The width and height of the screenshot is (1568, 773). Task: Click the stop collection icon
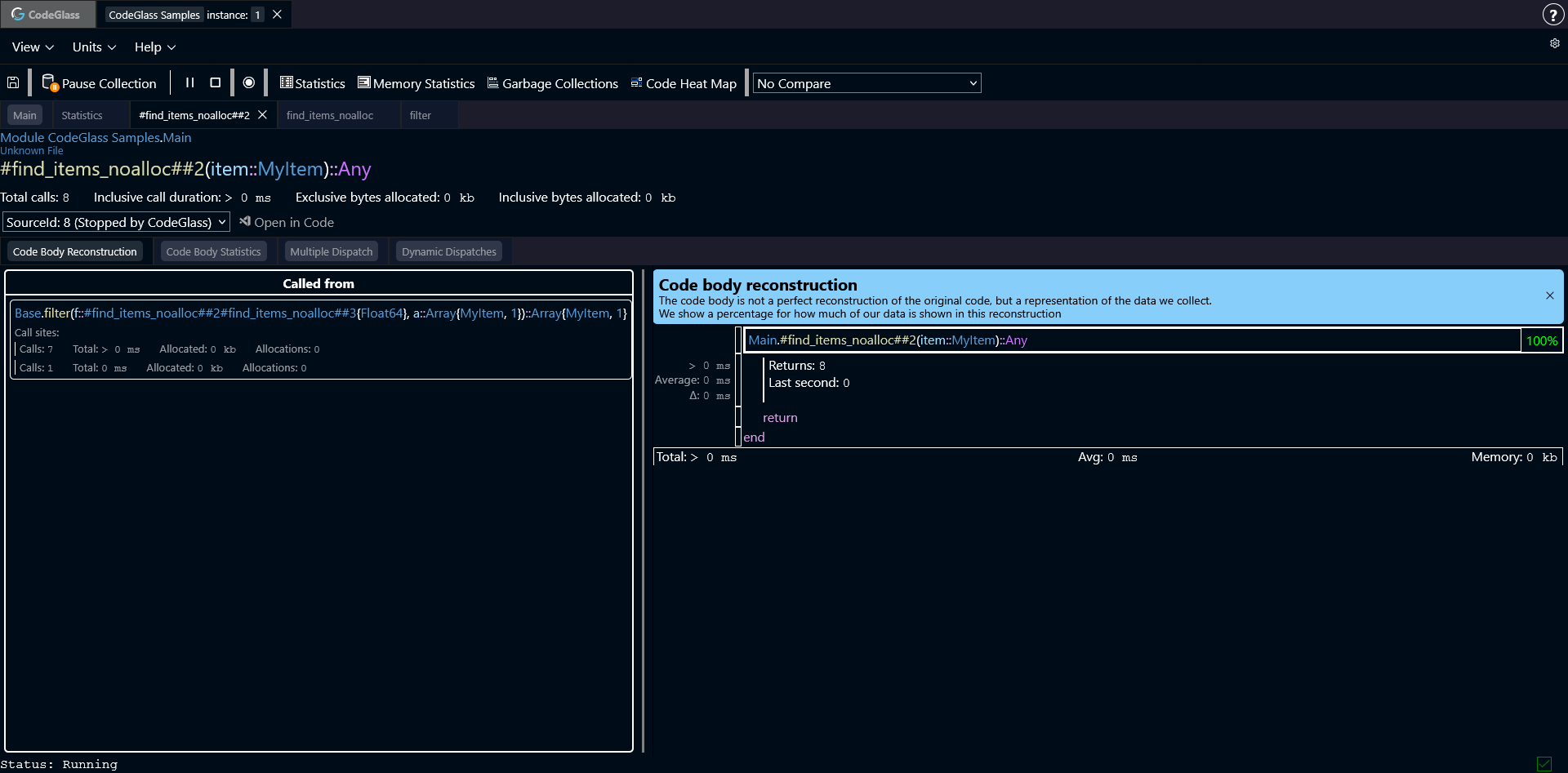tap(215, 82)
